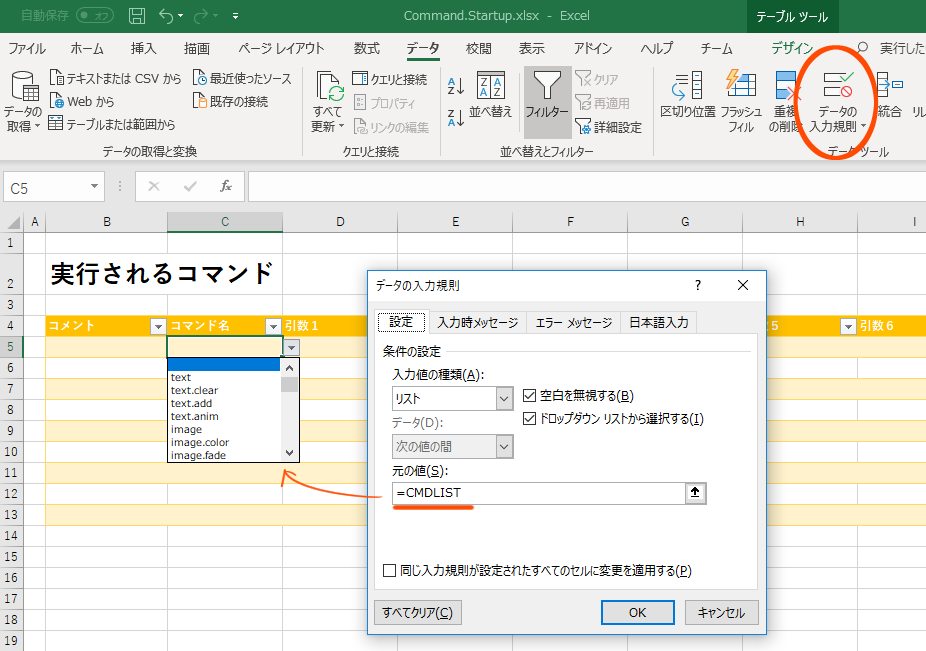Switch to 入力時メッセージ dialog tab
The width and height of the screenshot is (926, 651).
tap(478, 323)
